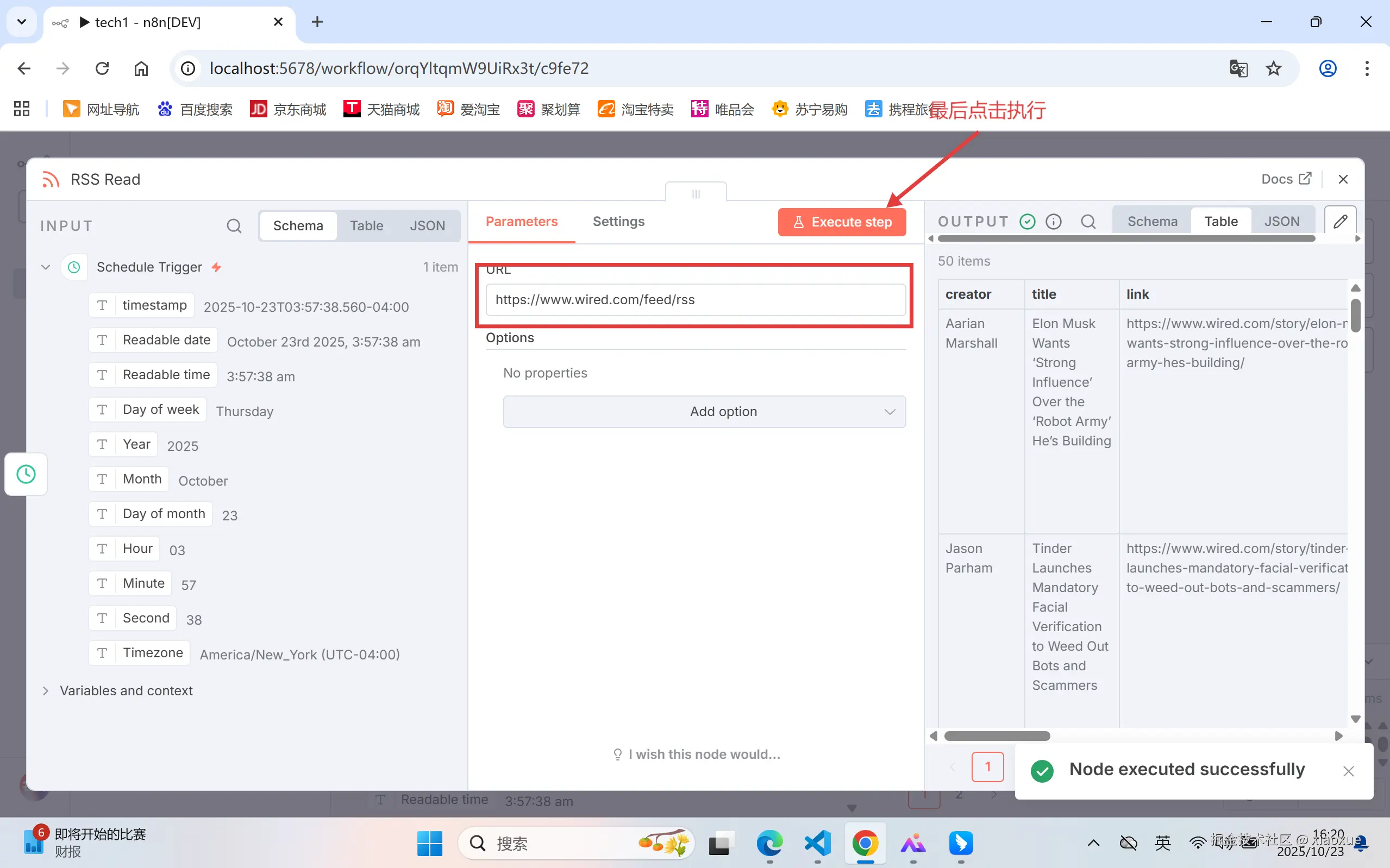This screenshot has width=1390, height=868.
Task: Click the Execute step button
Action: (x=842, y=222)
